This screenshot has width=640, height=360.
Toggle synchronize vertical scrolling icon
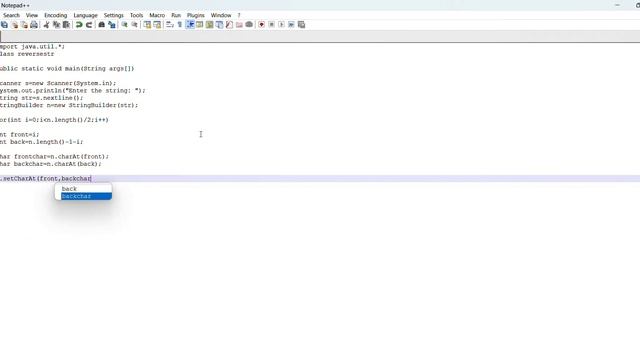147,24
